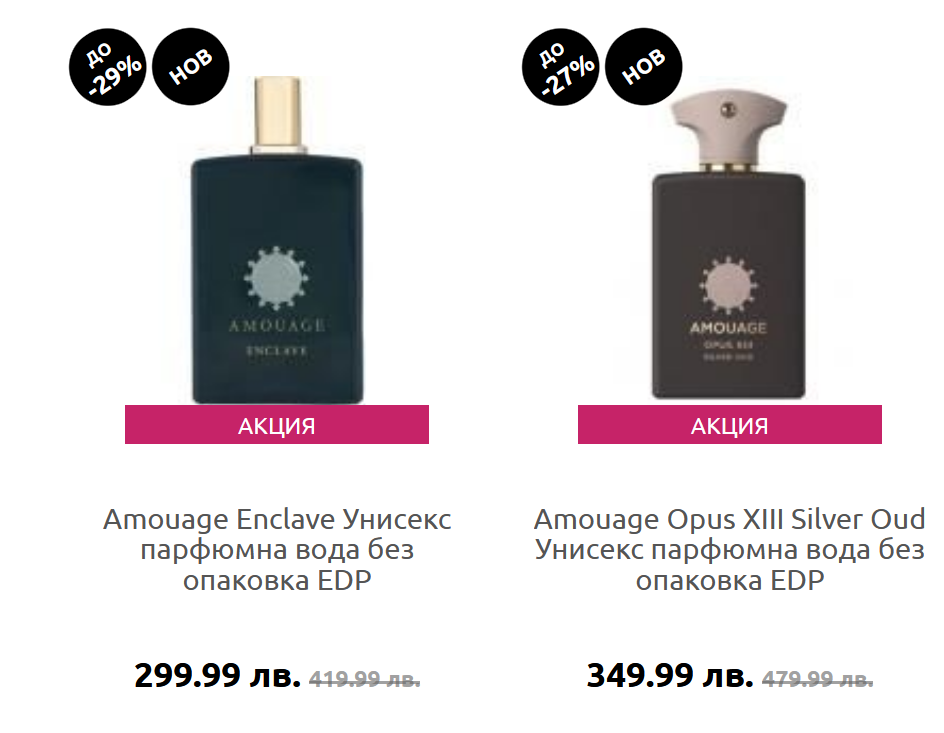Click АКЦИЯ banner under Opus XIII bottle
The width and height of the screenshot is (944, 733).
pos(730,425)
